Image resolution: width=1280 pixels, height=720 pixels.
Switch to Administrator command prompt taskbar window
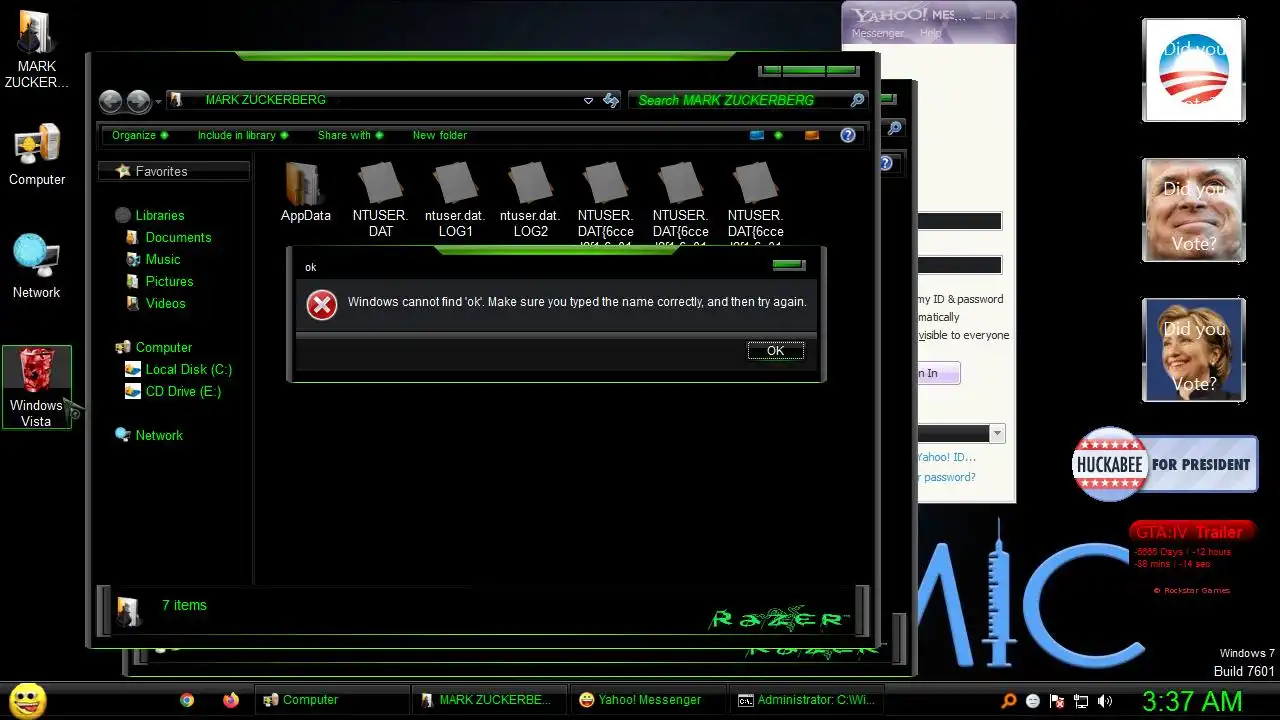806,700
